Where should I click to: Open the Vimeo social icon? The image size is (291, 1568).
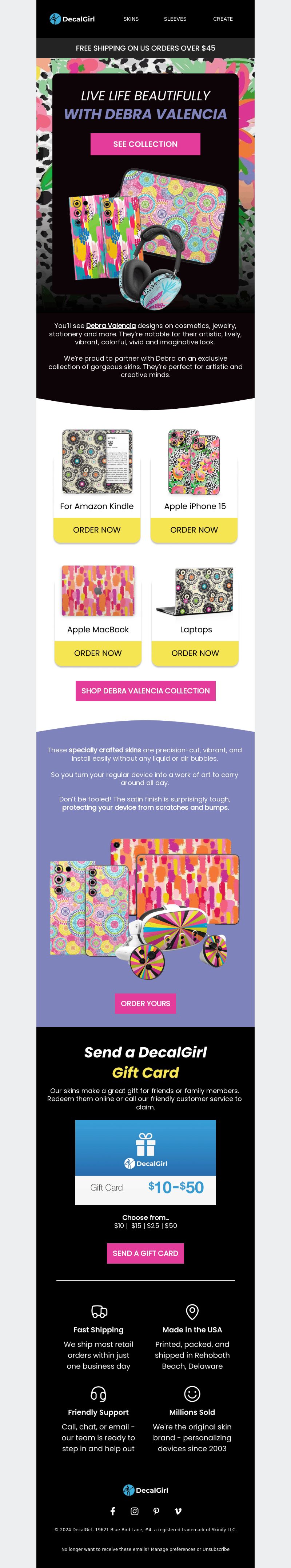(178, 1511)
